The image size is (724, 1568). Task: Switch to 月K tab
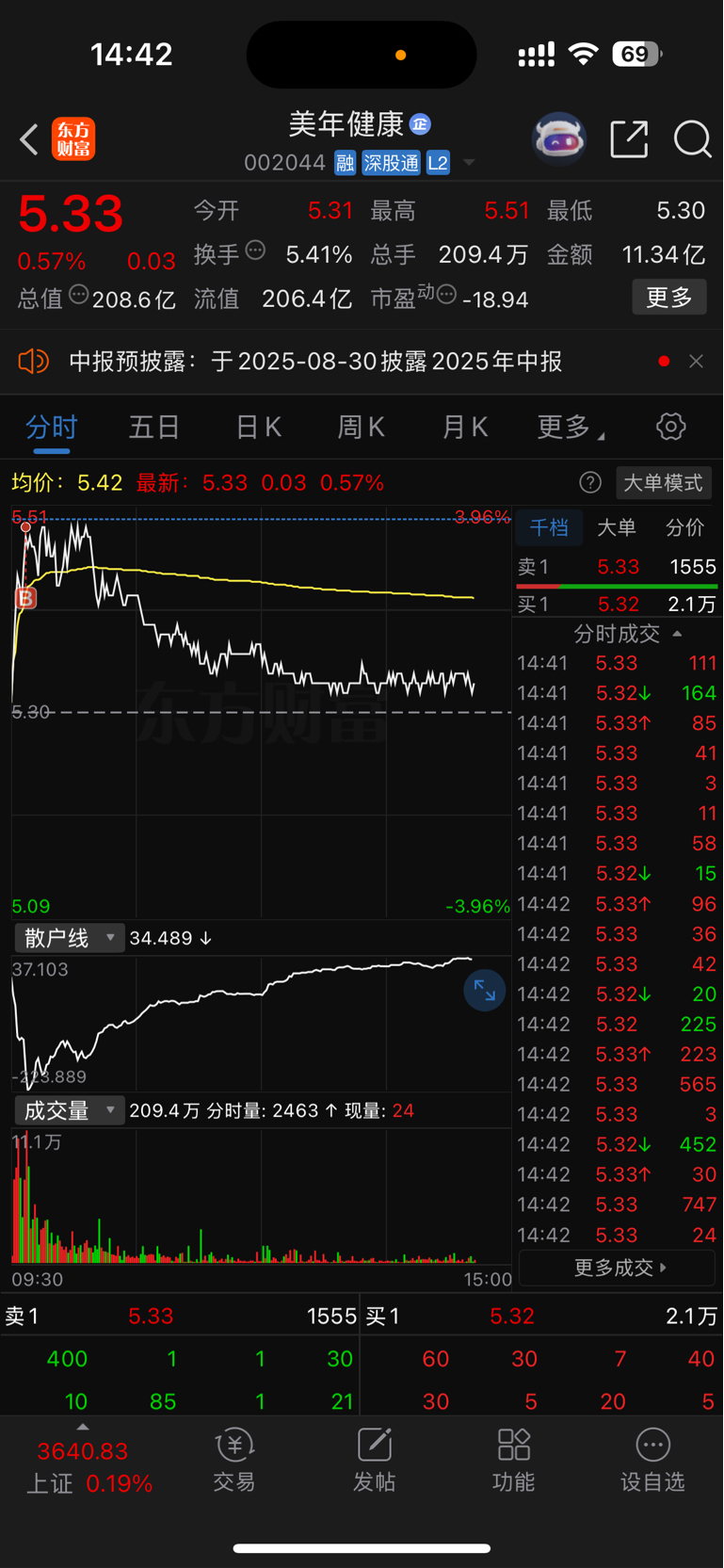click(465, 428)
